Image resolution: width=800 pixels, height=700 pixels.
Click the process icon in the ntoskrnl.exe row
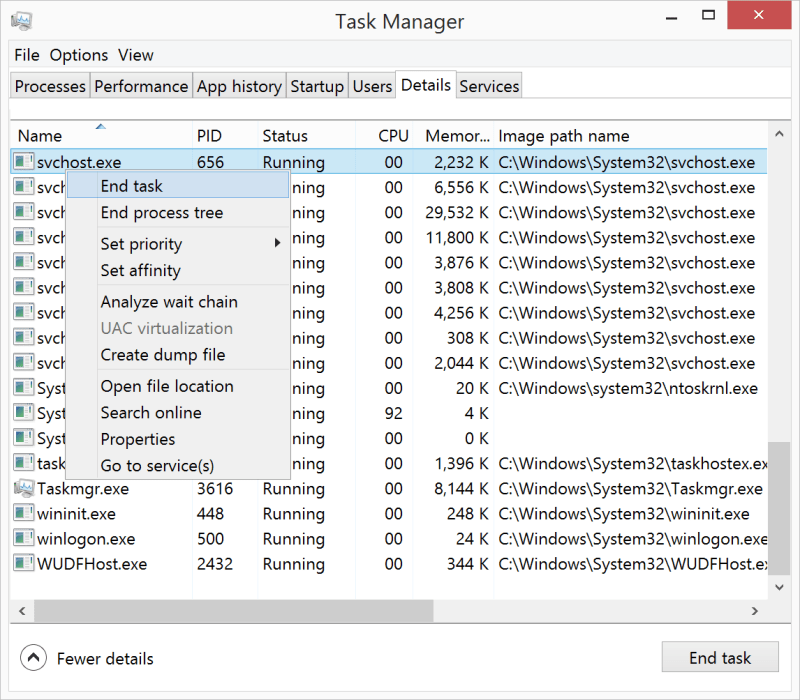point(23,388)
